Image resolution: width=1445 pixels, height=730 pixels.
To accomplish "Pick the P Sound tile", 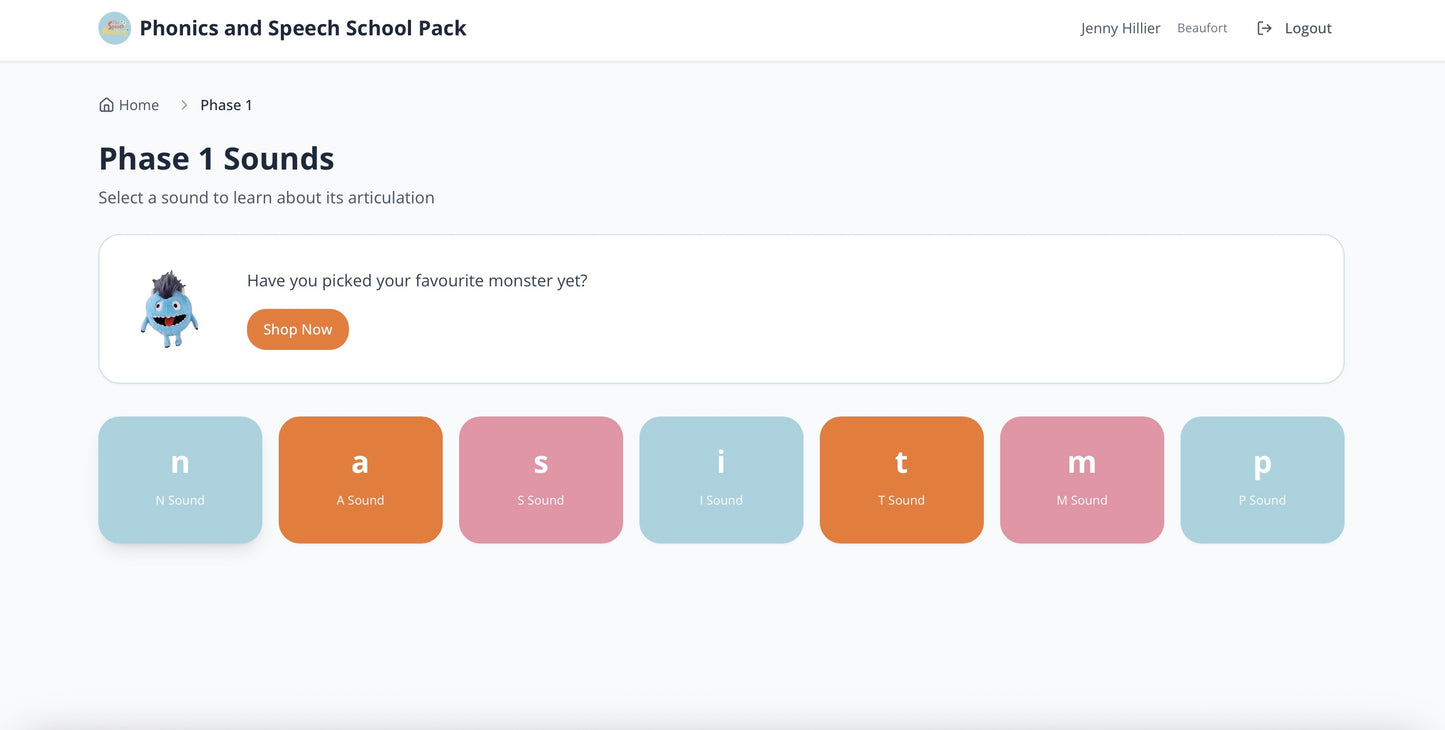I will click(1262, 480).
